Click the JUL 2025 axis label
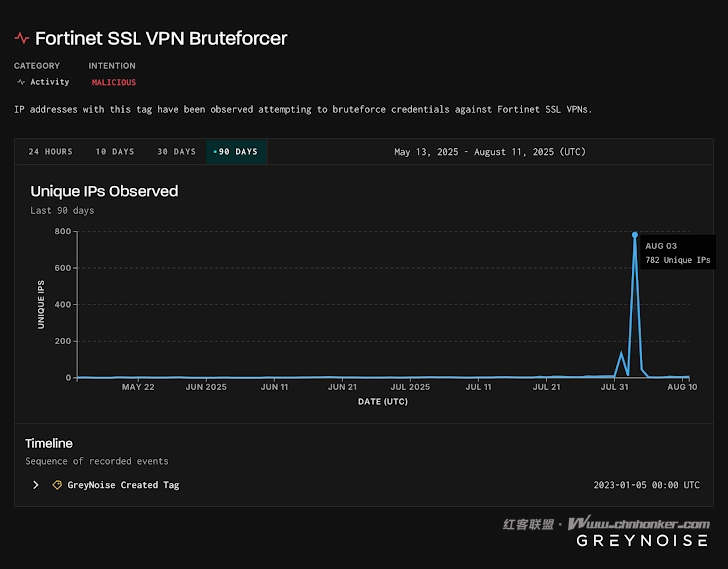The height and width of the screenshot is (569, 728). click(x=410, y=387)
